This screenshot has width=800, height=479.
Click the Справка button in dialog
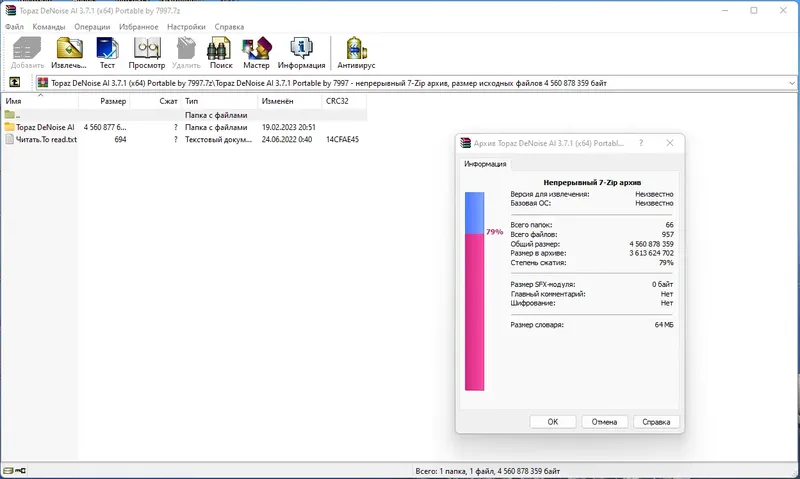(656, 422)
